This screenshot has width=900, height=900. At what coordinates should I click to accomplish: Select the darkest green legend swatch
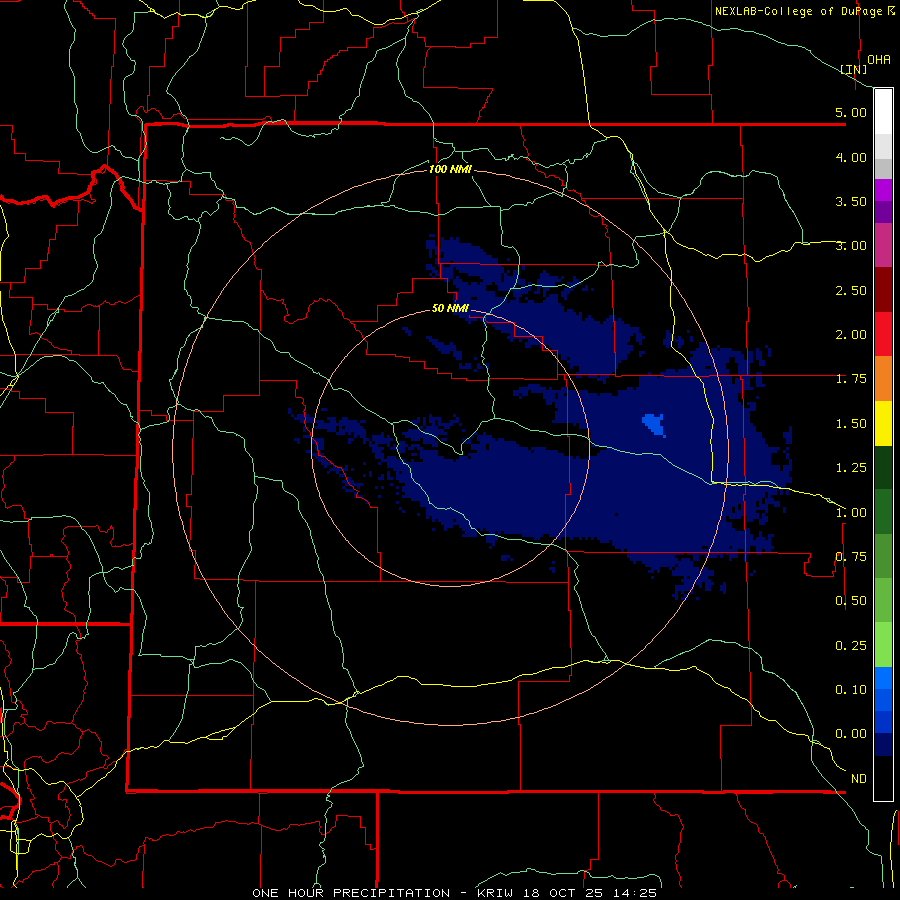(883, 468)
